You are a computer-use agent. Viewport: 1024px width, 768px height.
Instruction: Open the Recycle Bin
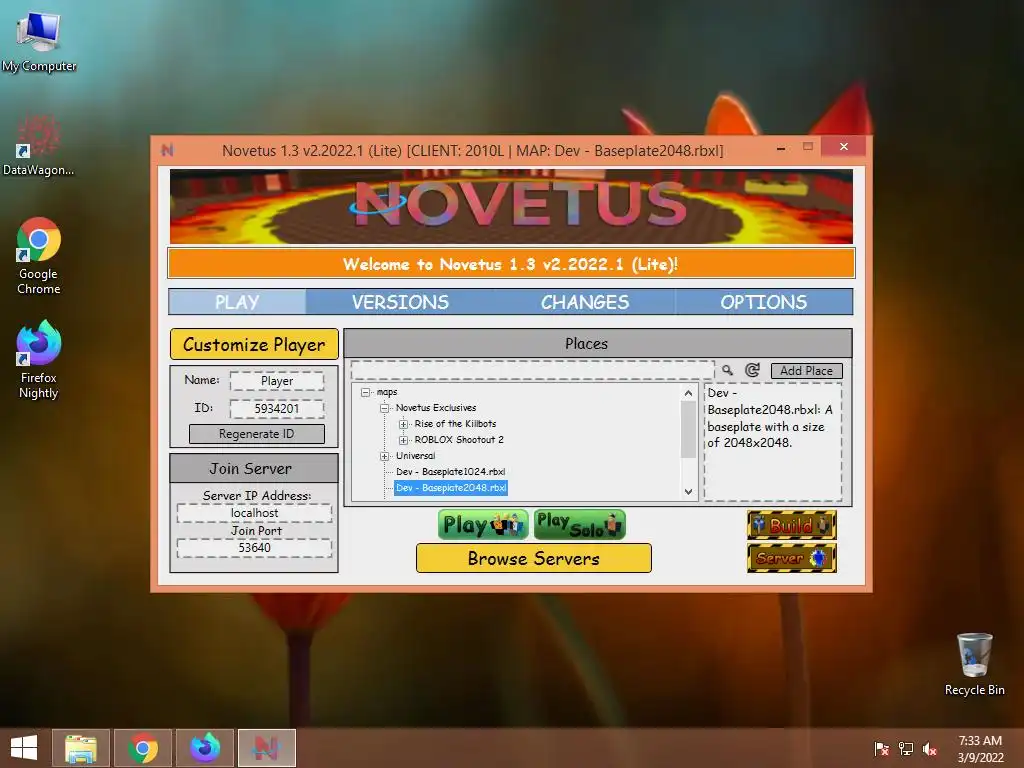tap(974, 664)
